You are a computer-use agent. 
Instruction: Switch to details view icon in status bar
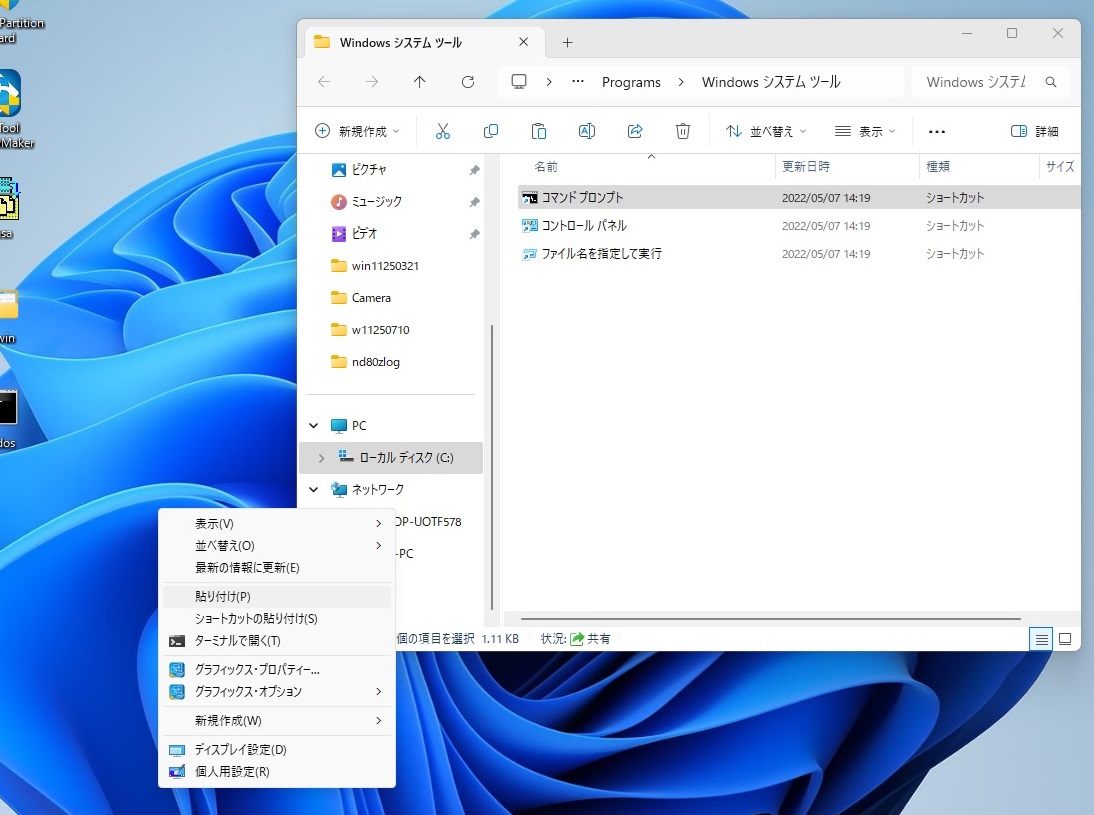point(1042,639)
